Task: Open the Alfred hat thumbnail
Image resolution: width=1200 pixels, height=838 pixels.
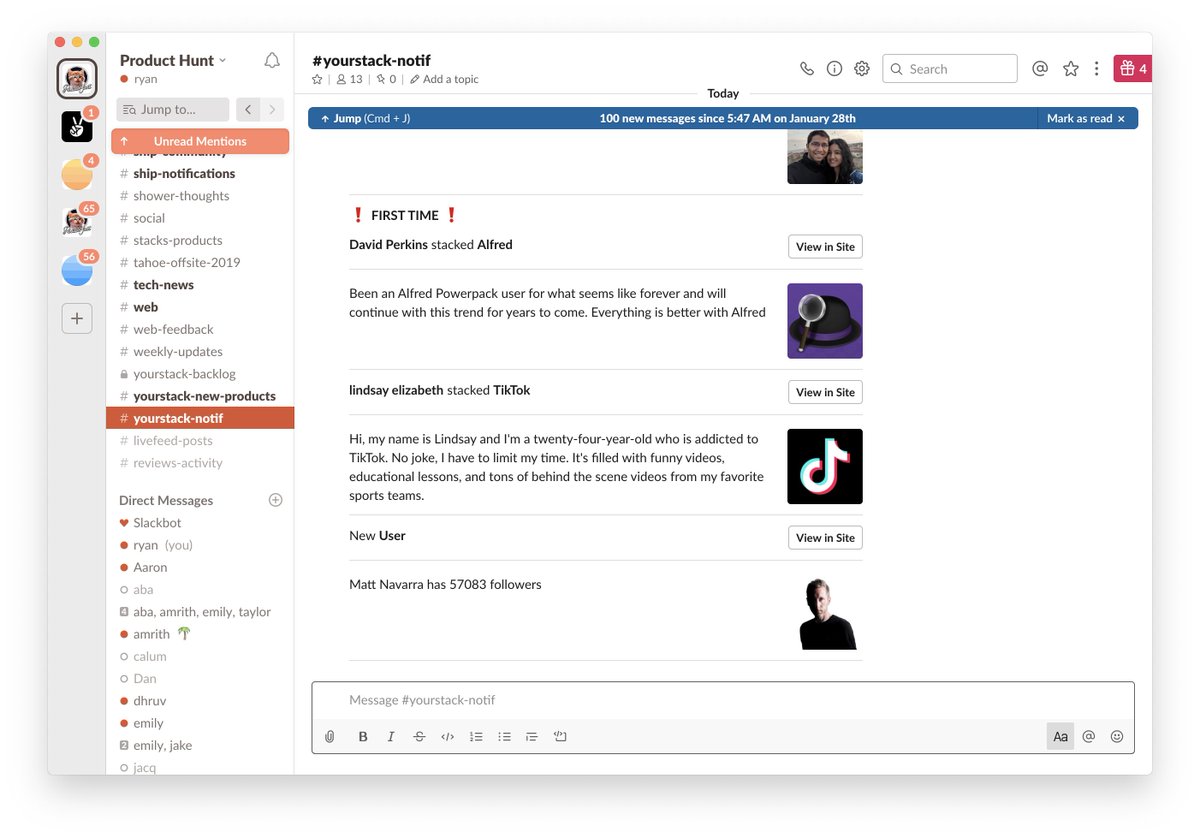Action: 825,321
